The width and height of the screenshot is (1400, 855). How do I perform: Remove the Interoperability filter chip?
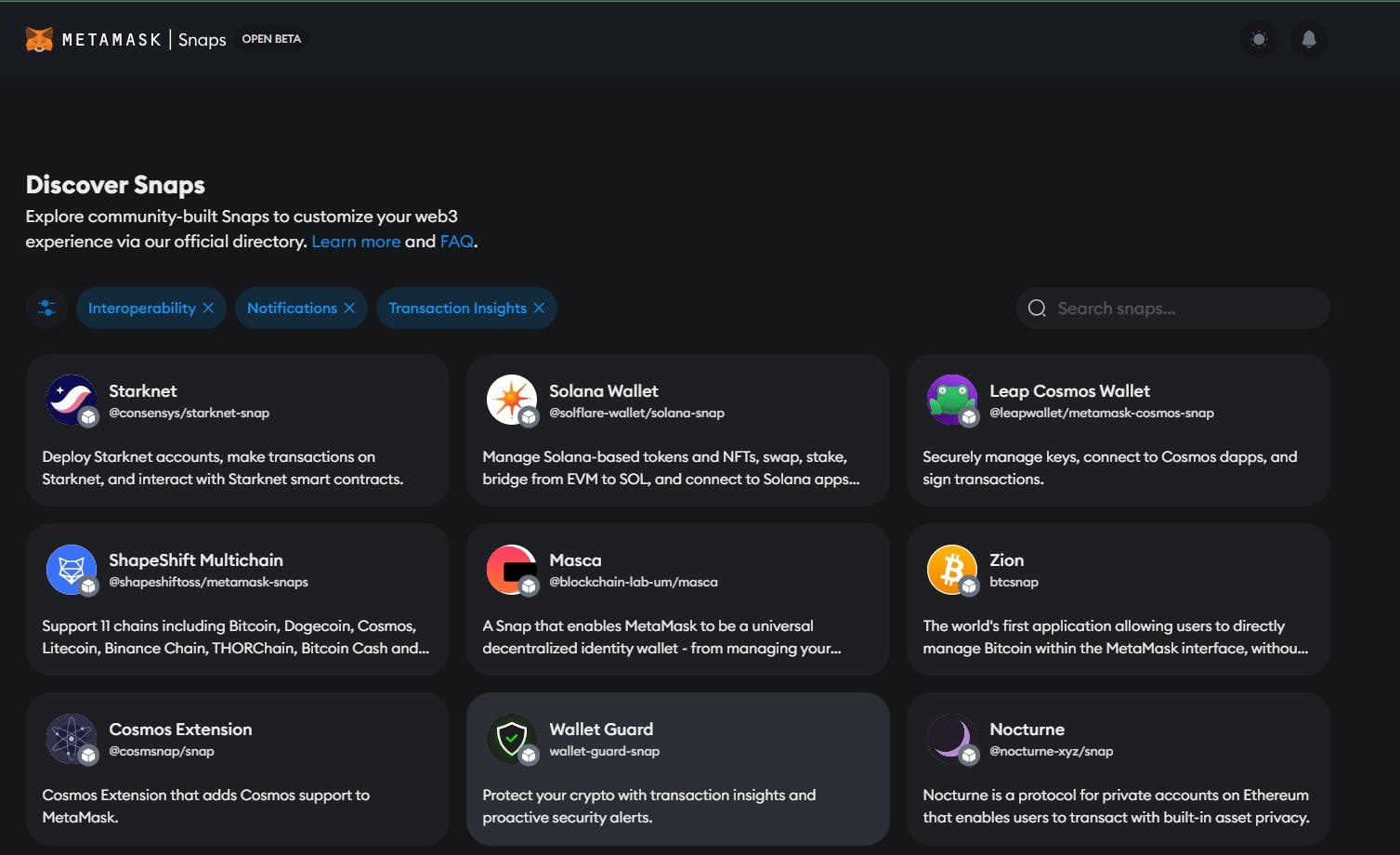(208, 308)
